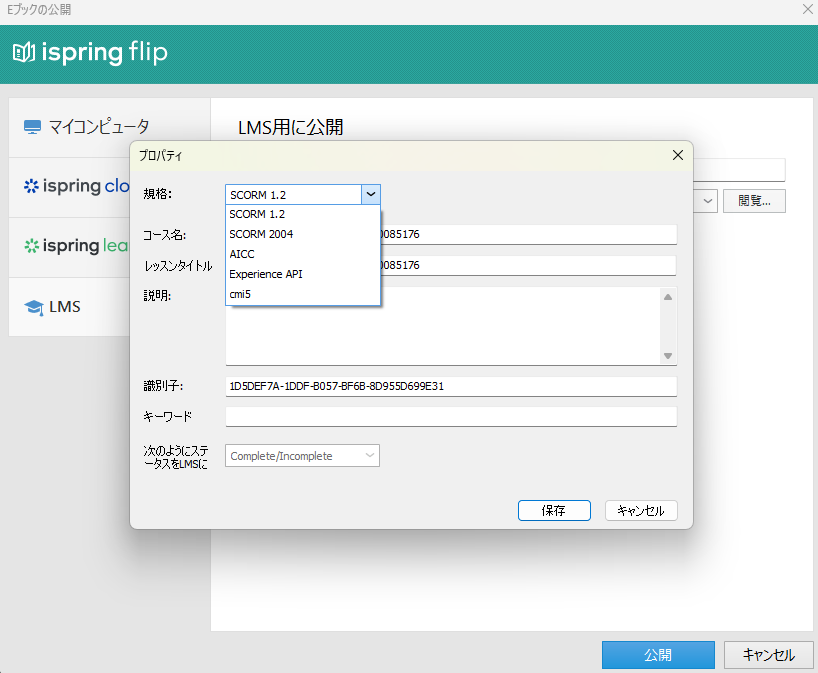Choose SCORM 2004 from the list
Screen dimensions: 818x673
(303, 234)
